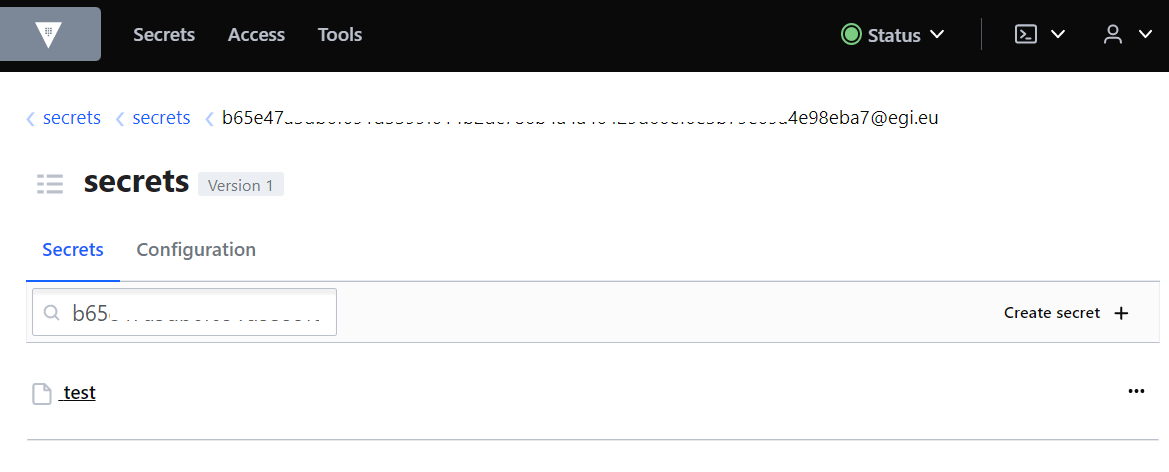Click the magnifier icon in filter field

(52, 313)
